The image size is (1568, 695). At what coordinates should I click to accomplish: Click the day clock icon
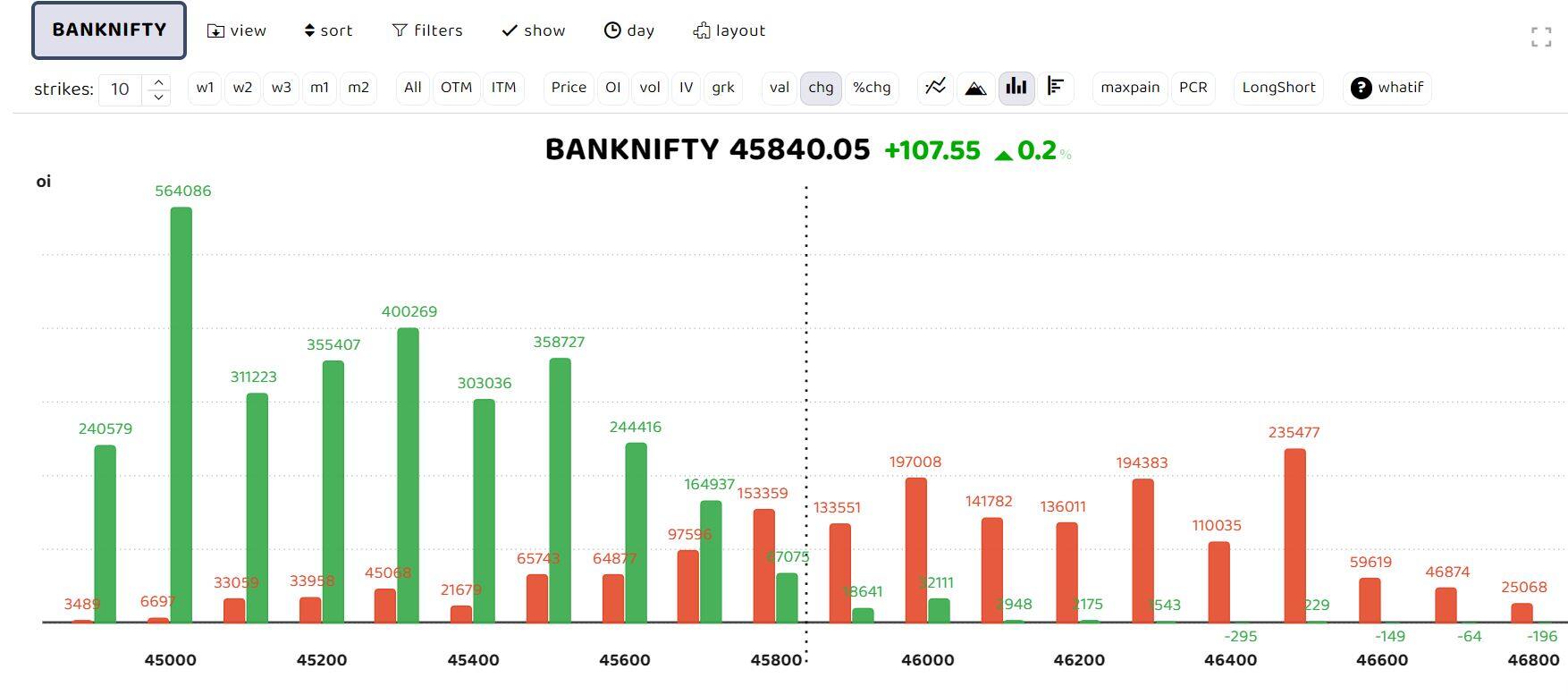point(612,30)
